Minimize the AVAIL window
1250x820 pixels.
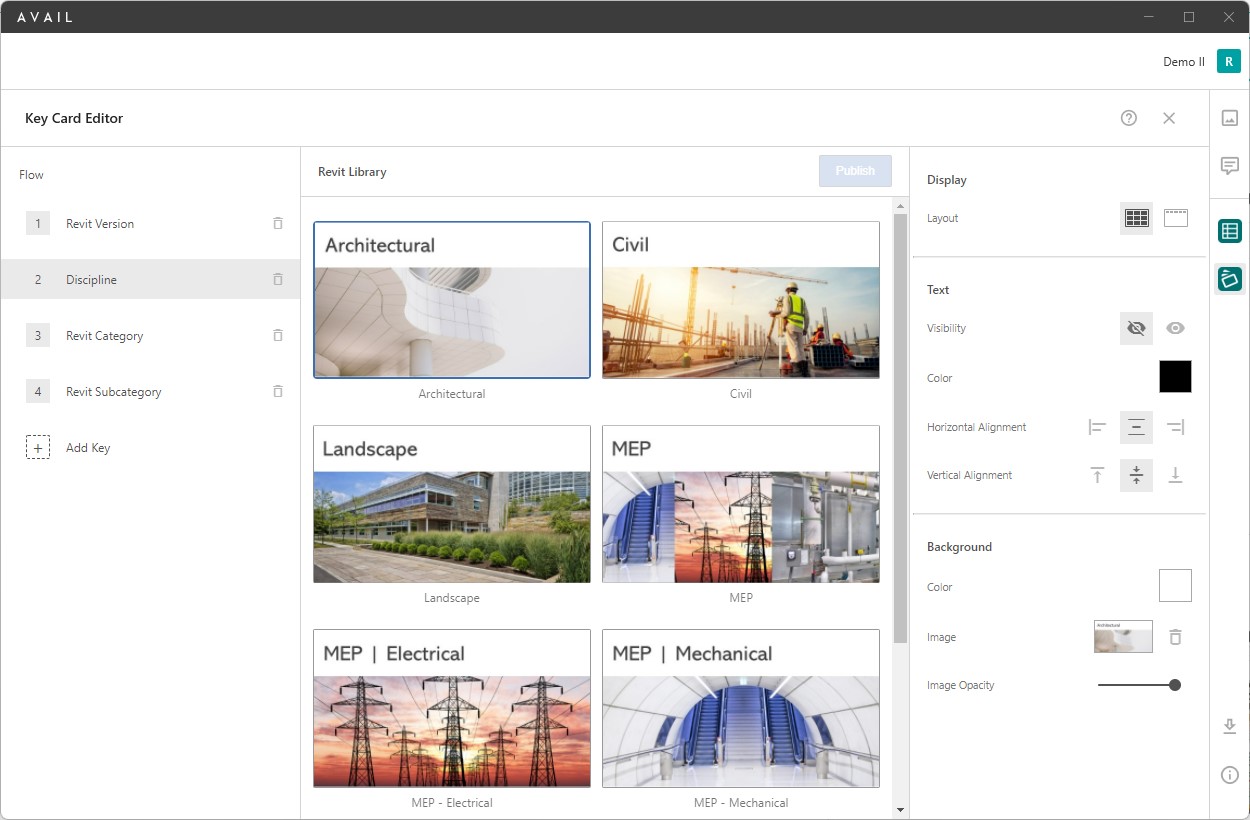point(1149,17)
